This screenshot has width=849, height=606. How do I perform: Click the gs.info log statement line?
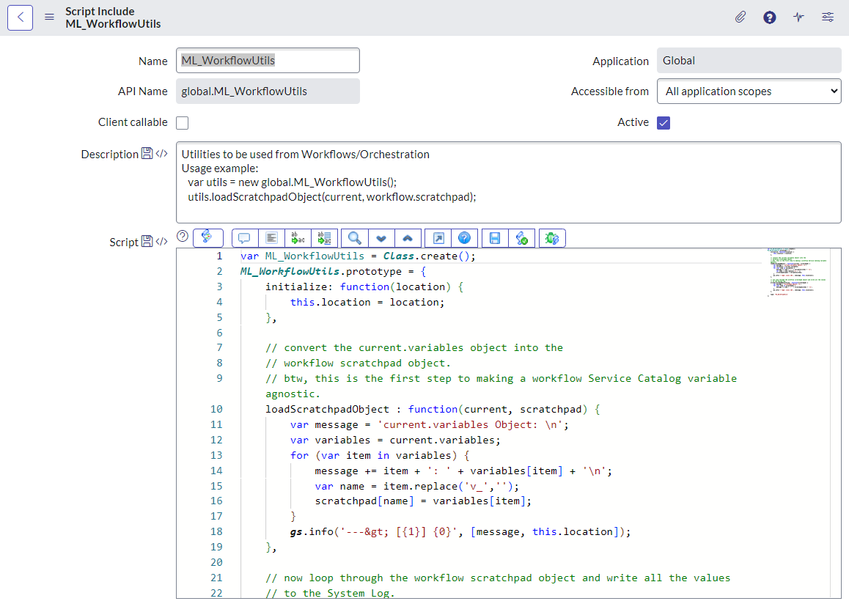460,532
